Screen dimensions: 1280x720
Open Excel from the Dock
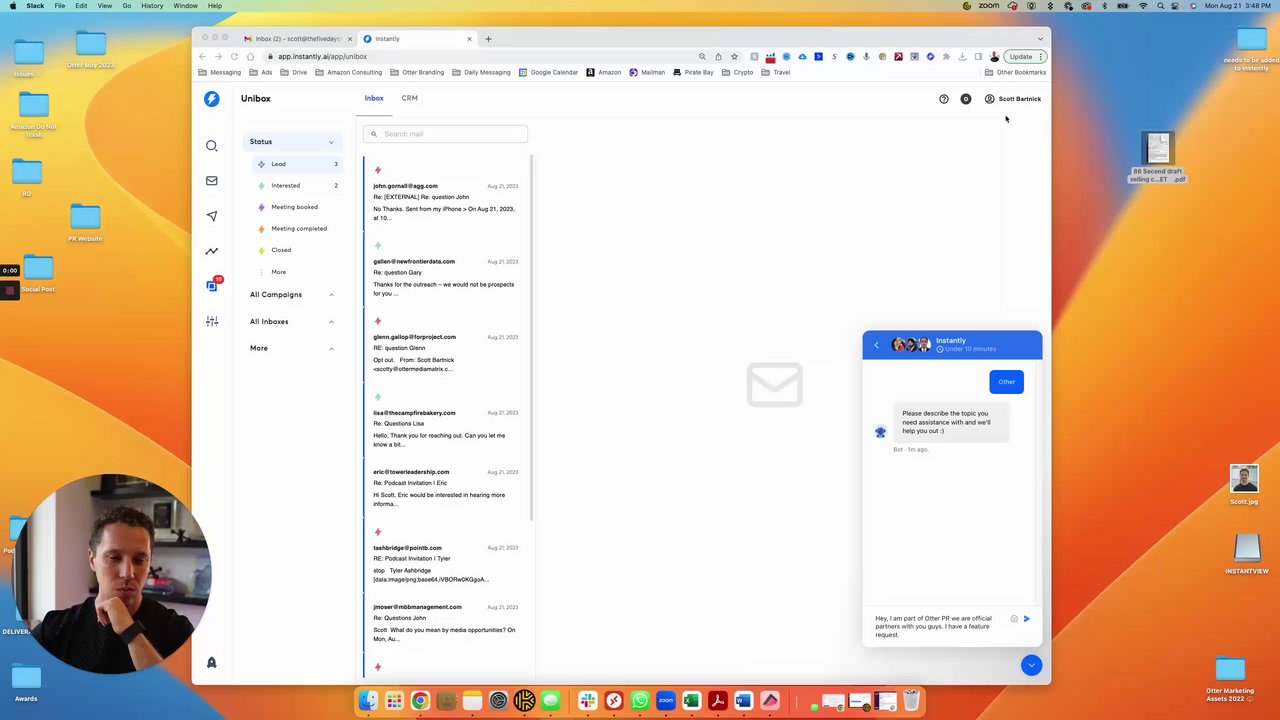[691, 701]
